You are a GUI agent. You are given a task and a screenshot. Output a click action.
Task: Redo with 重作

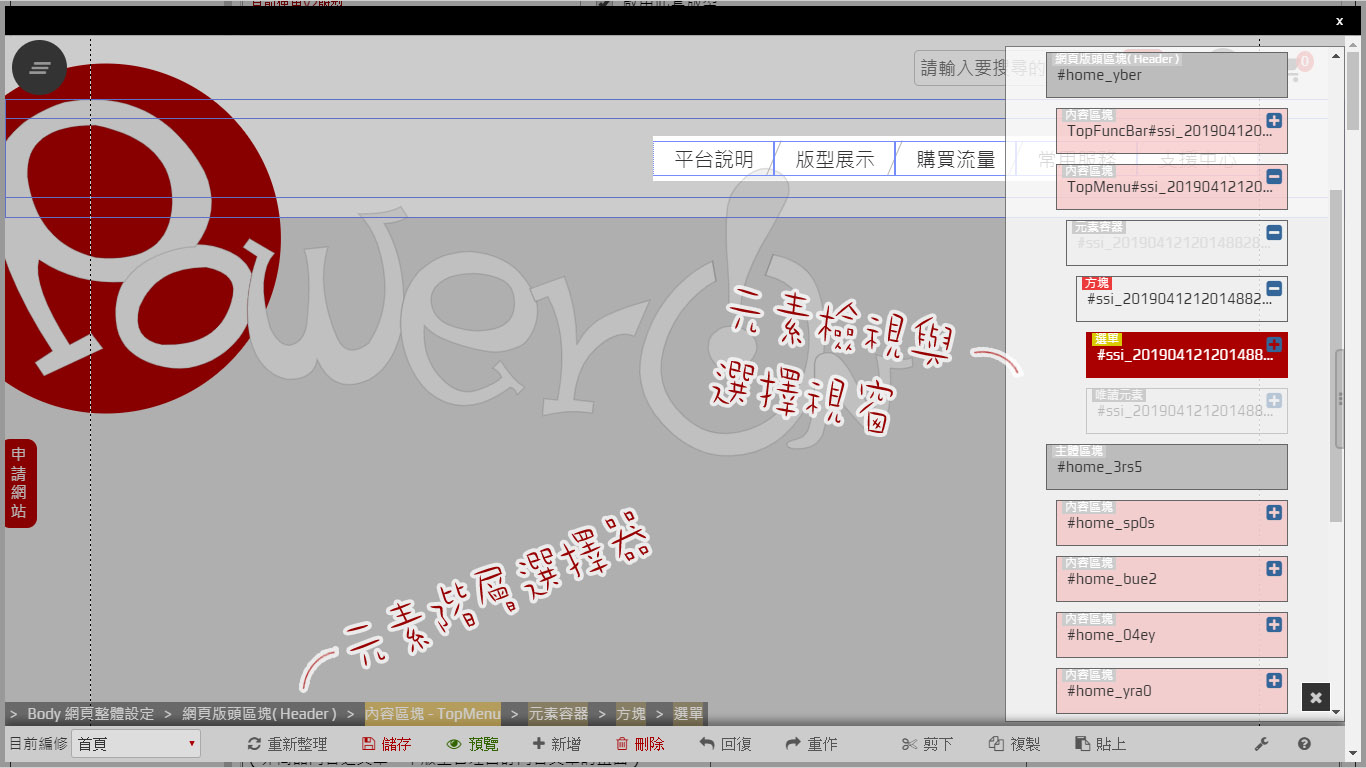[812, 744]
